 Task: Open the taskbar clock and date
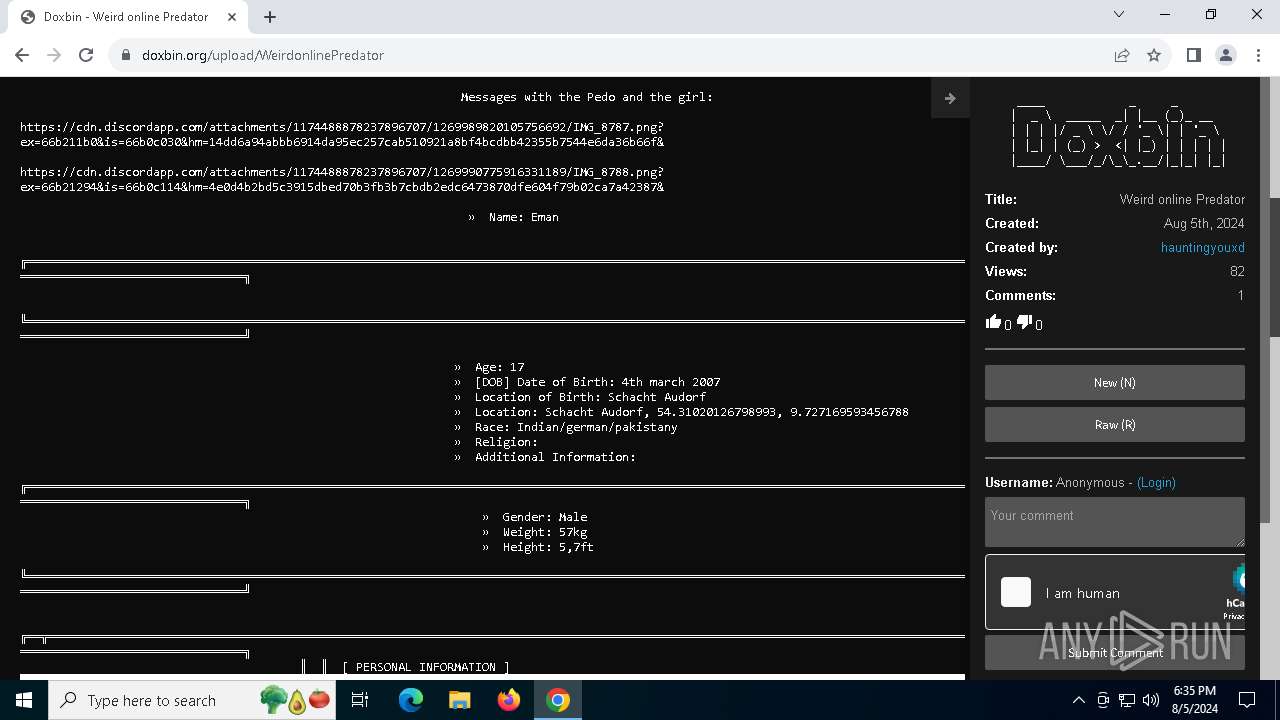click(x=1194, y=700)
